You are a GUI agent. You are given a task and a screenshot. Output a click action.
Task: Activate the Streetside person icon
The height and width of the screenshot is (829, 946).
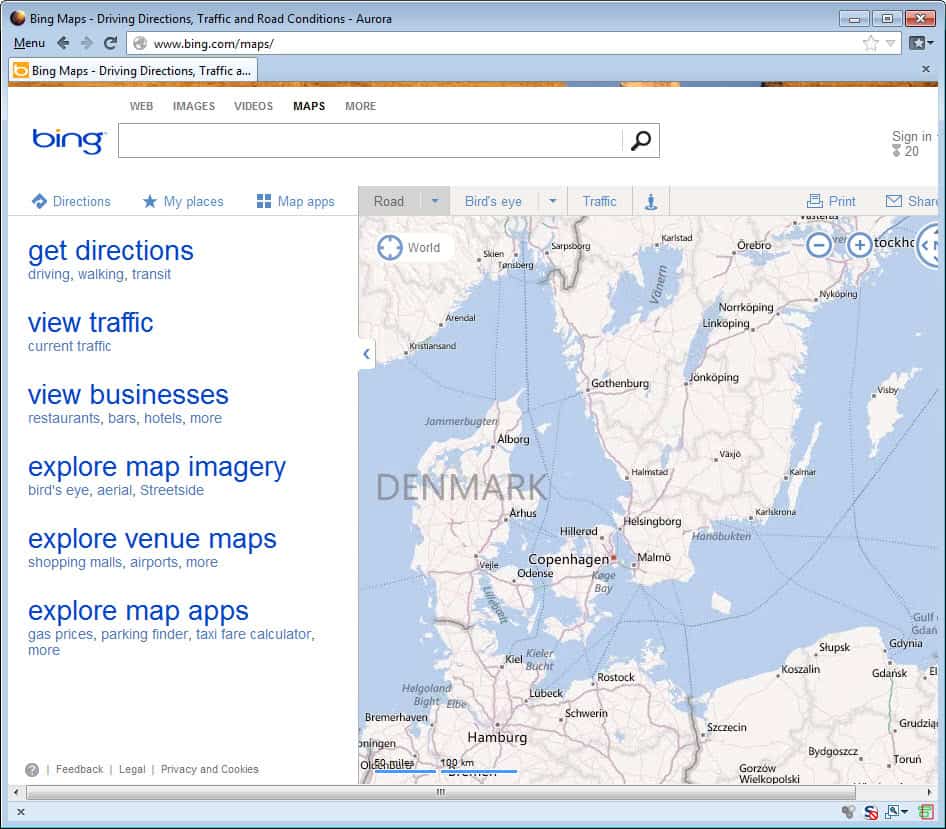[x=651, y=202]
